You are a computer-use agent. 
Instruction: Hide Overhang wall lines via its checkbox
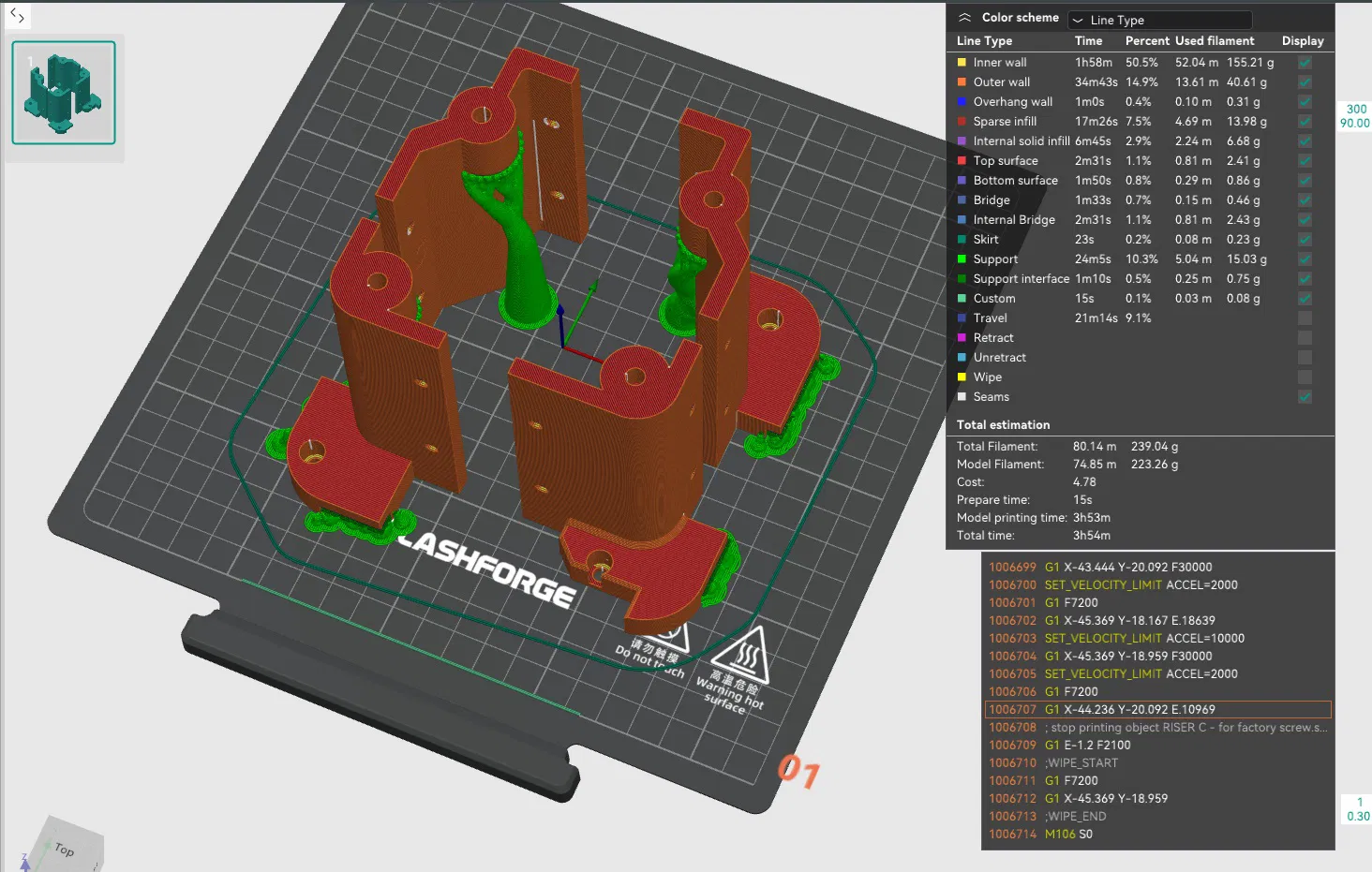coord(1305,102)
